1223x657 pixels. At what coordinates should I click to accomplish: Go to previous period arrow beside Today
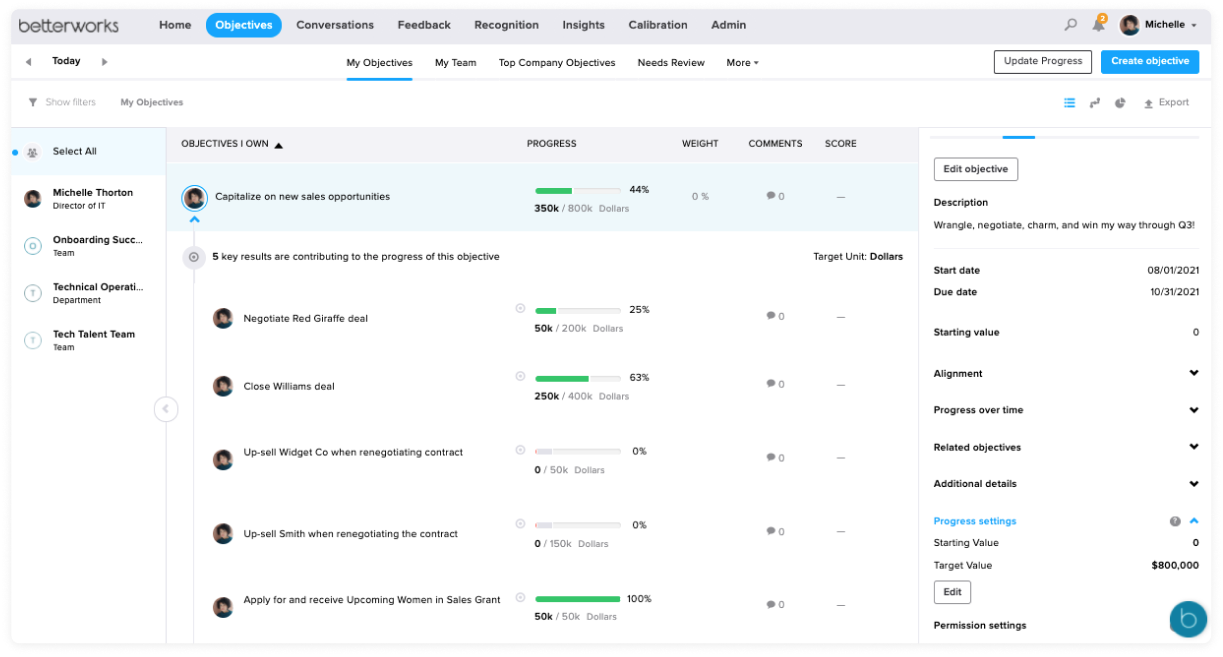29,62
